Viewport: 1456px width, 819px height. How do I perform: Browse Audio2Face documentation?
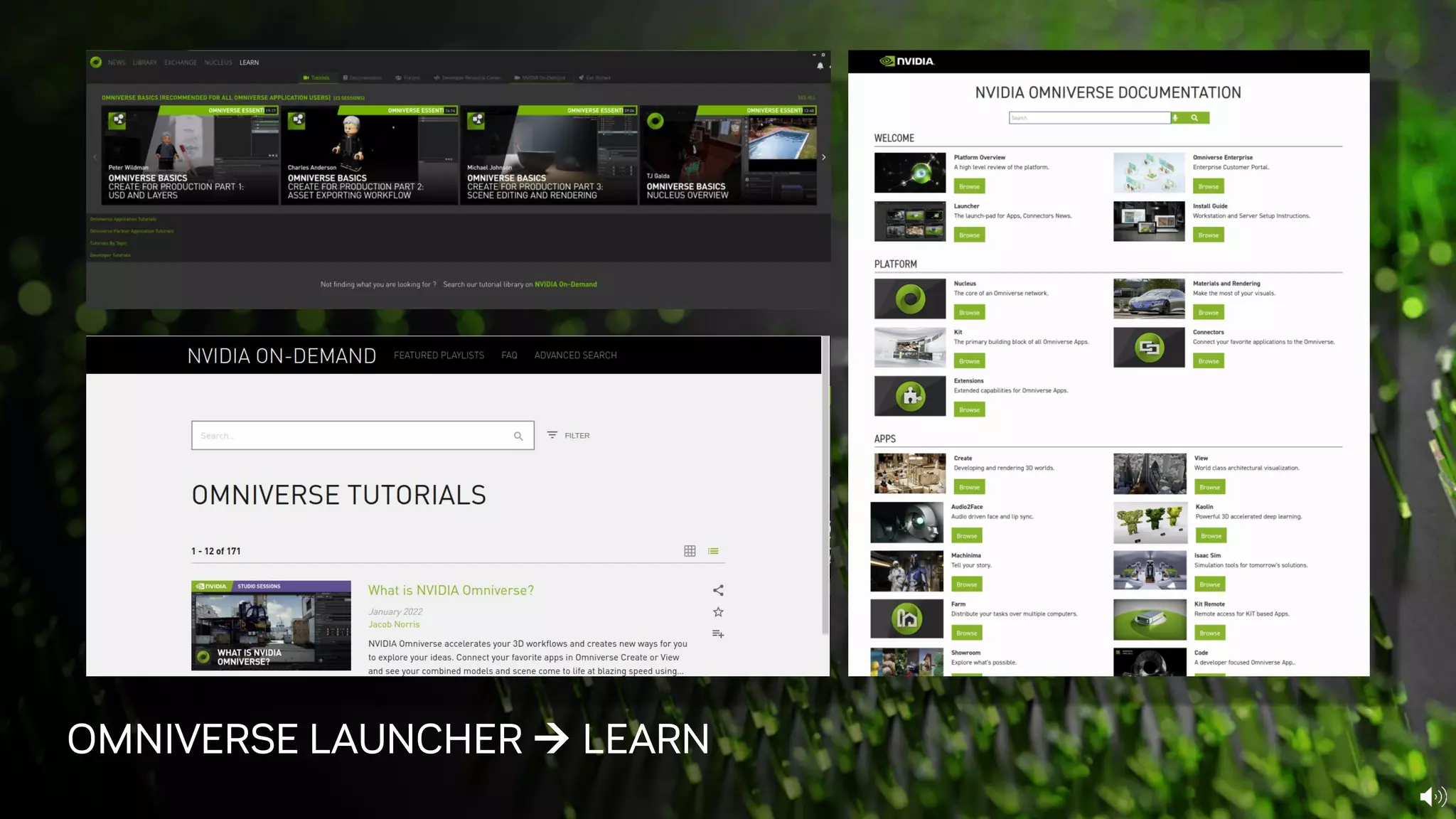966,536
